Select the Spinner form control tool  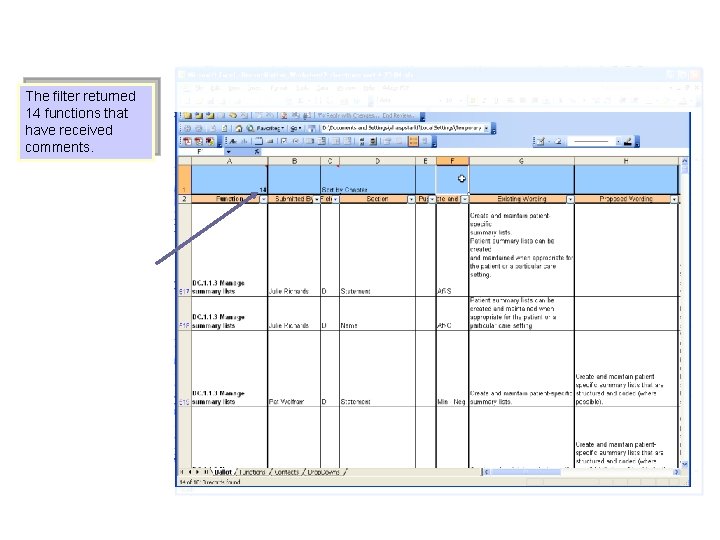tap(373, 141)
